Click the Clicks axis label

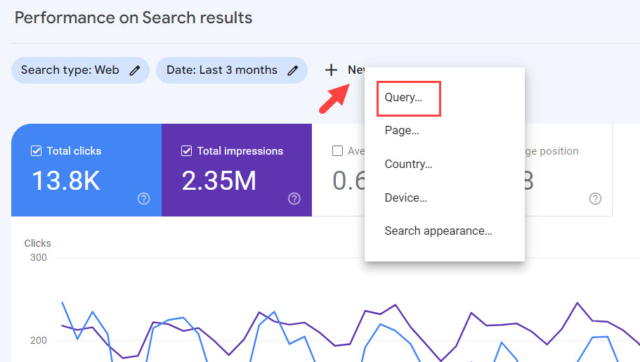[38, 243]
